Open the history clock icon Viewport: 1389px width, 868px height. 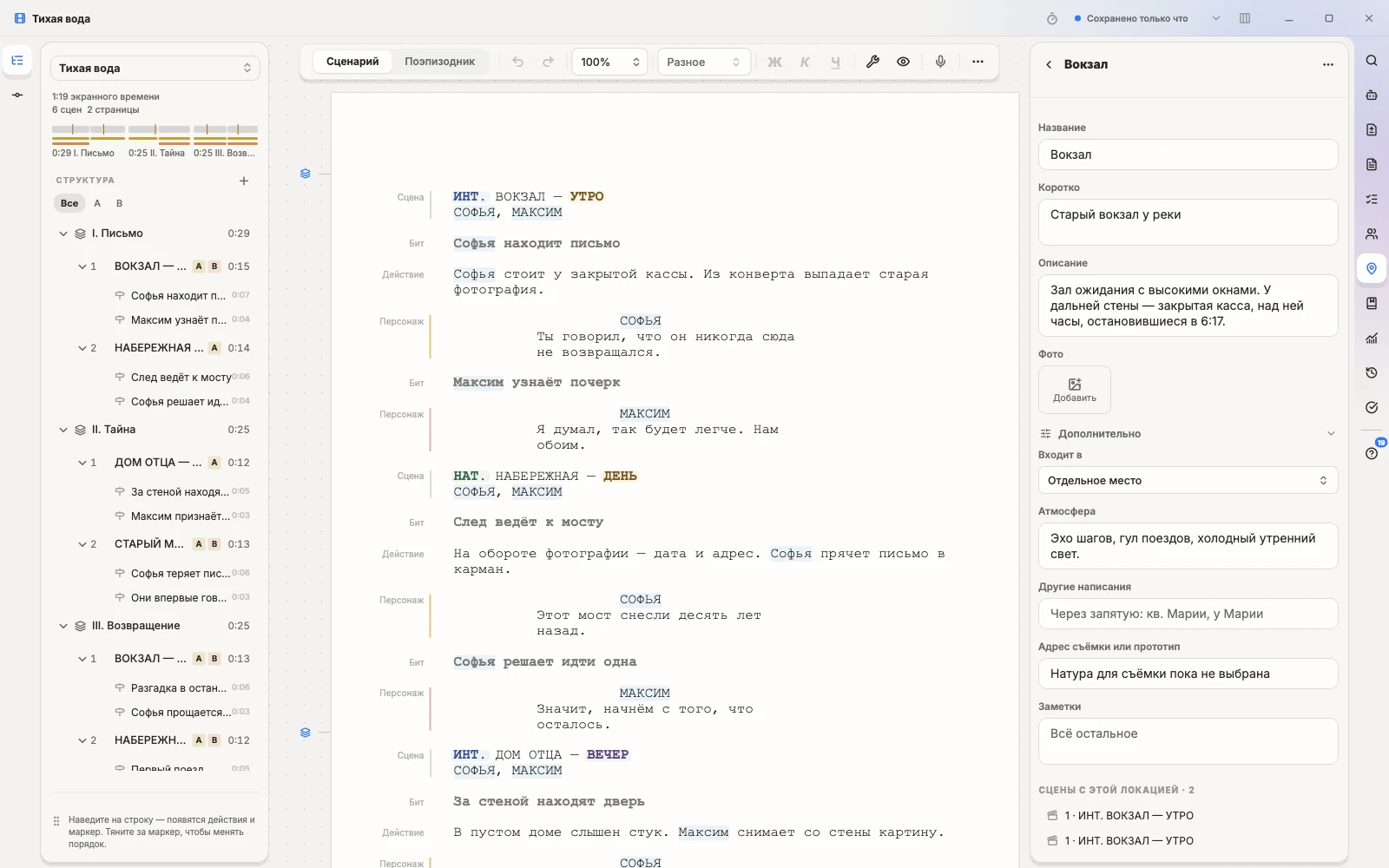[1372, 373]
